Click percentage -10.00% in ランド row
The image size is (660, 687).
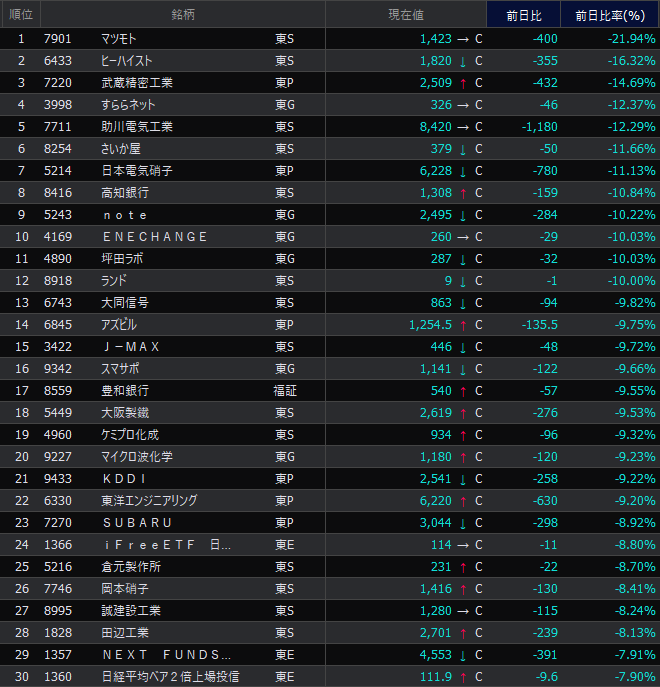click(x=632, y=280)
